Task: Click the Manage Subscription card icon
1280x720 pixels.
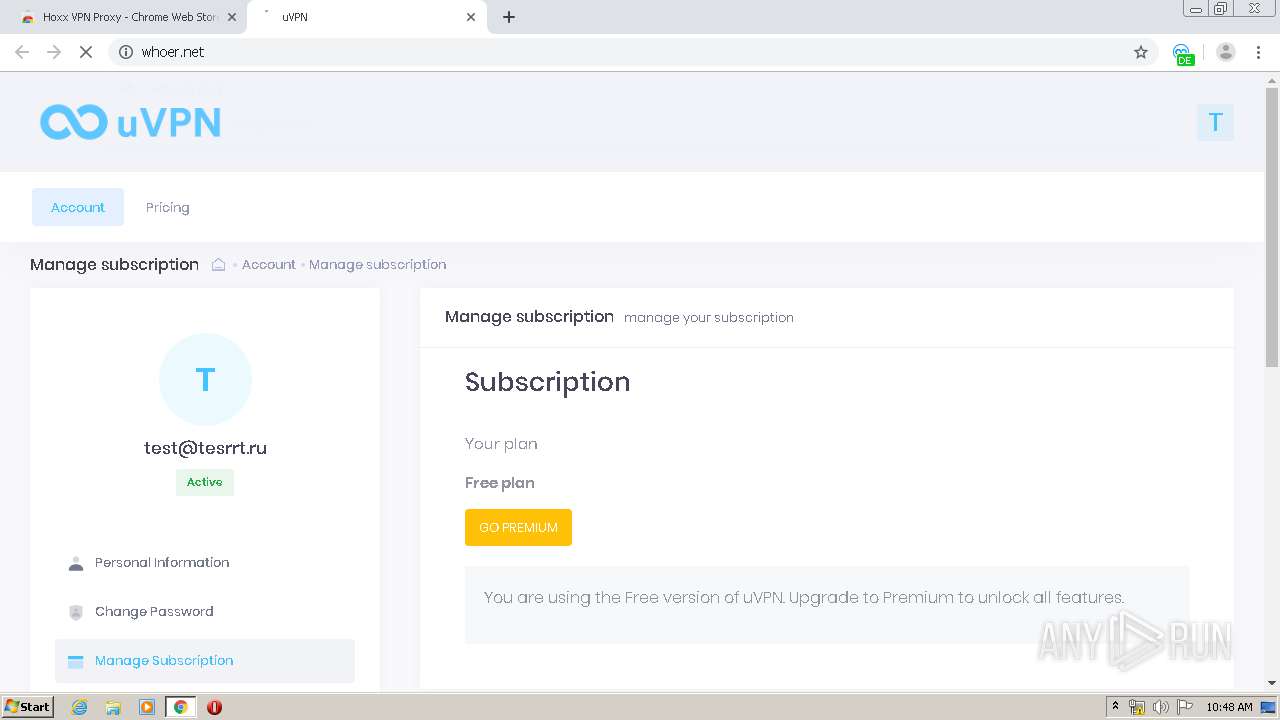Action: [x=76, y=661]
